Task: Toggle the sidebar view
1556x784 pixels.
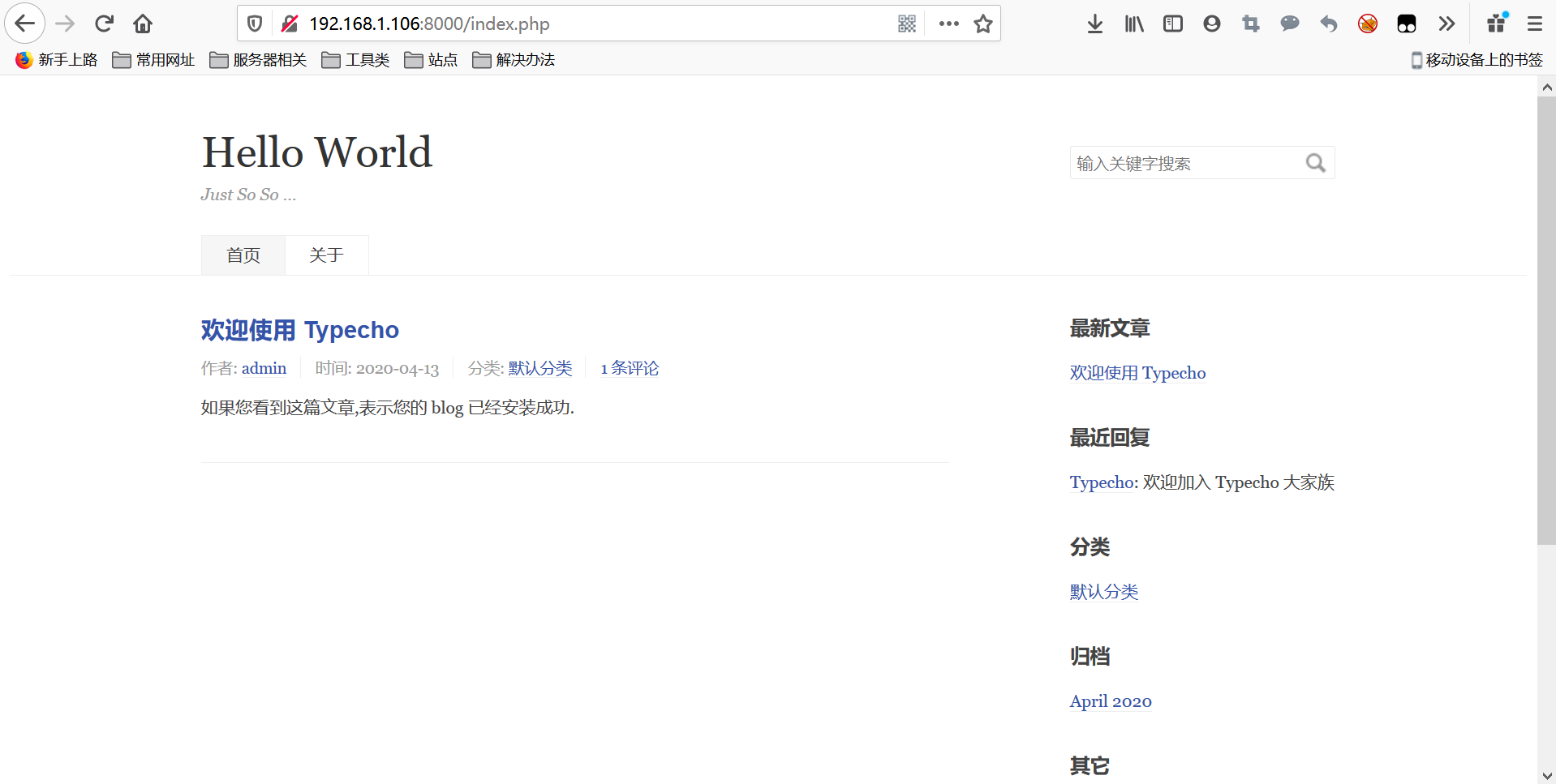Action: tap(1173, 24)
